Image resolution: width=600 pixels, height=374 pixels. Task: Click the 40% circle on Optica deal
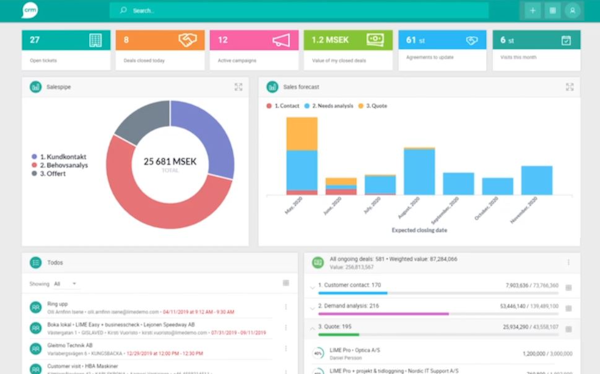(318, 353)
